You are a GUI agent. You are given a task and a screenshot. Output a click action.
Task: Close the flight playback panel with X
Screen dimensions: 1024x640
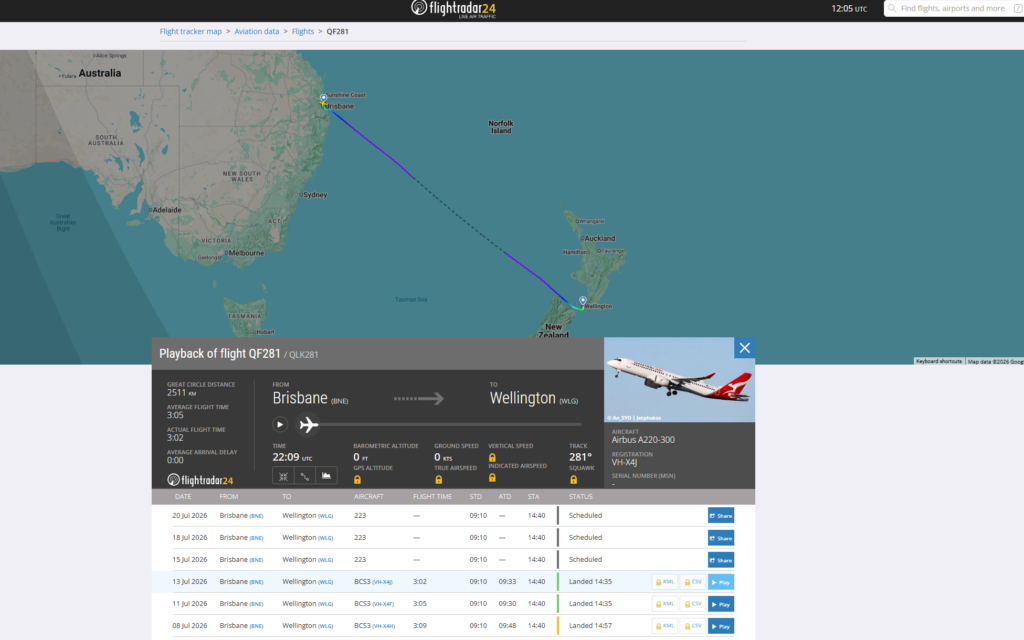point(744,348)
